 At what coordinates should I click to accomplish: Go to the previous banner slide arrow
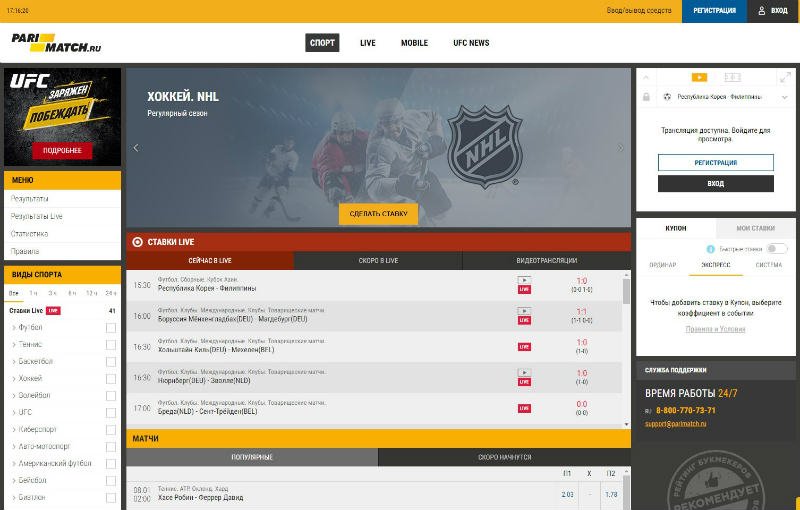tap(136, 148)
